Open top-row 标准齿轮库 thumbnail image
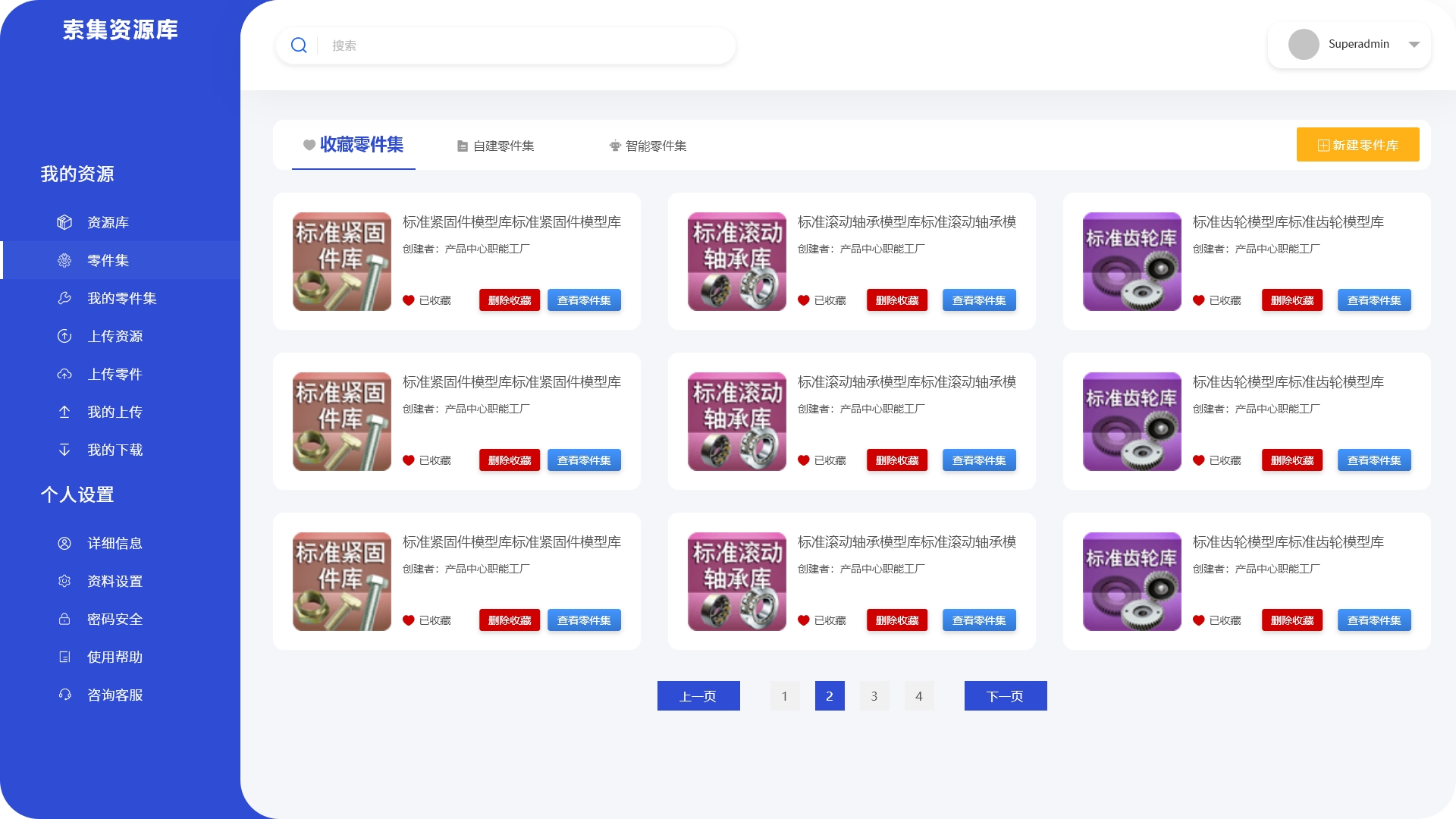This screenshot has width=1456, height=819. point(1132,262)
